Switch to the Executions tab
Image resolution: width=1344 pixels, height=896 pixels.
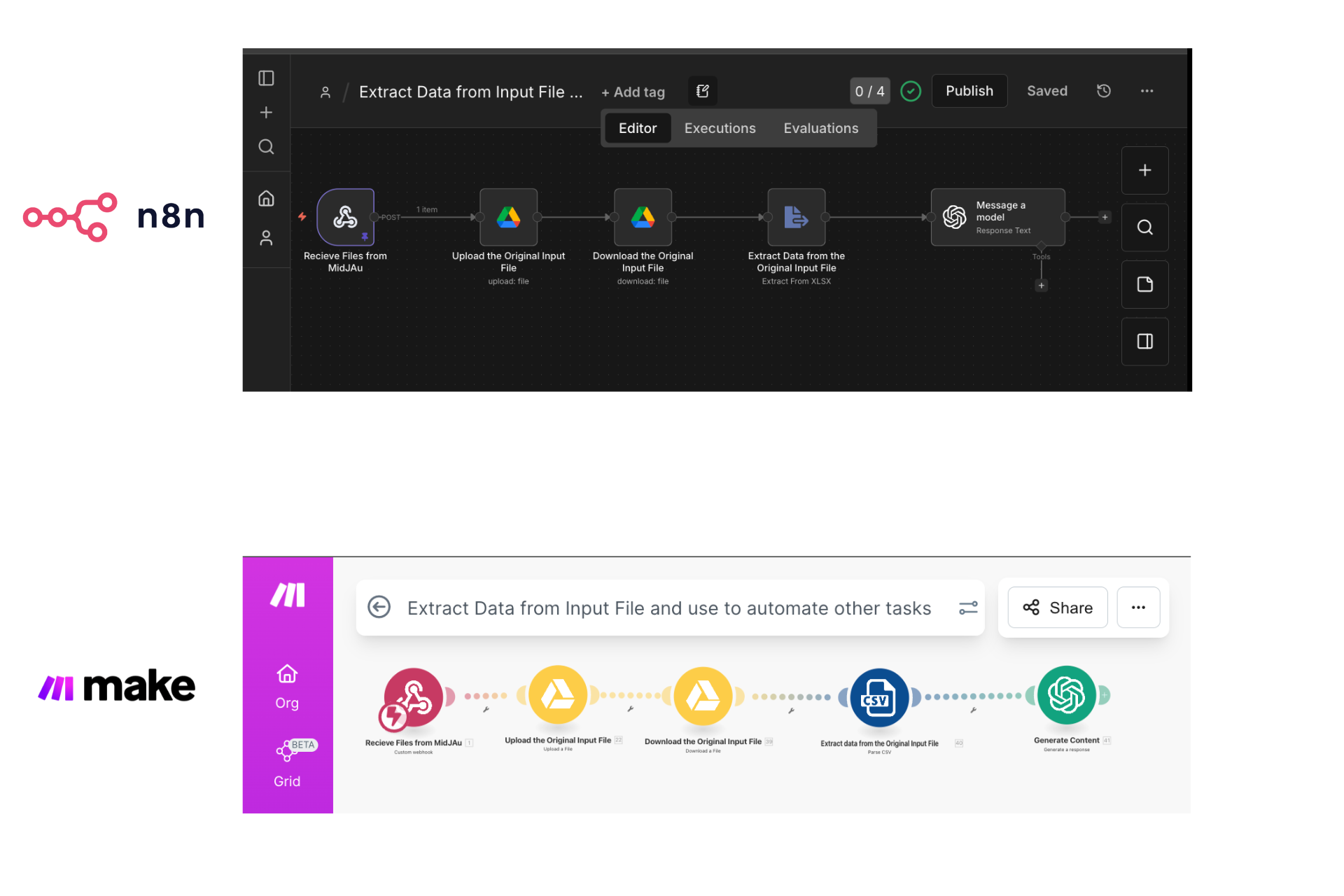[x=720, y=128]
